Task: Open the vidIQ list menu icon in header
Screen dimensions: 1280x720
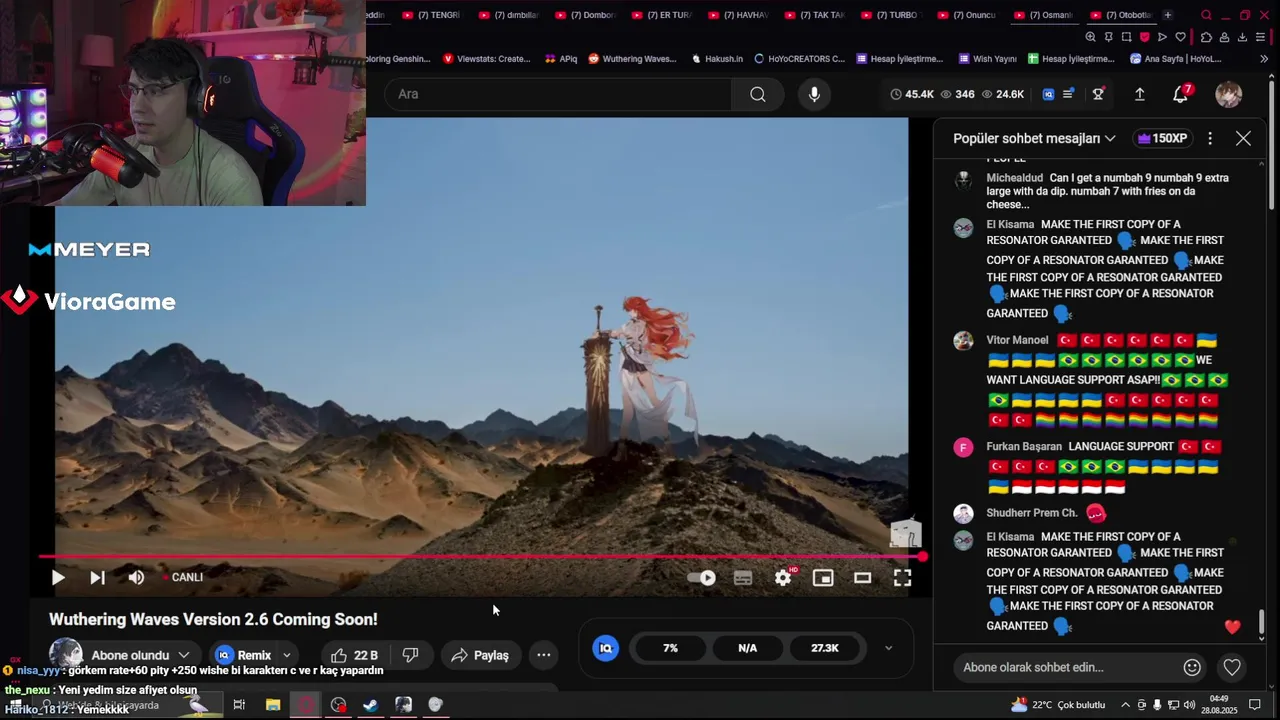Action: click(1068, 94)
